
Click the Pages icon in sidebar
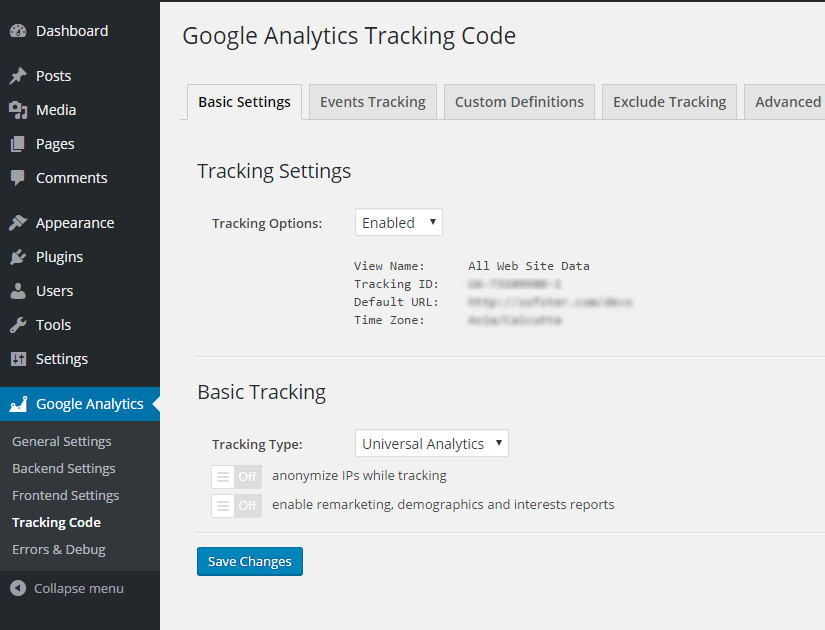[x=18, y=144]
